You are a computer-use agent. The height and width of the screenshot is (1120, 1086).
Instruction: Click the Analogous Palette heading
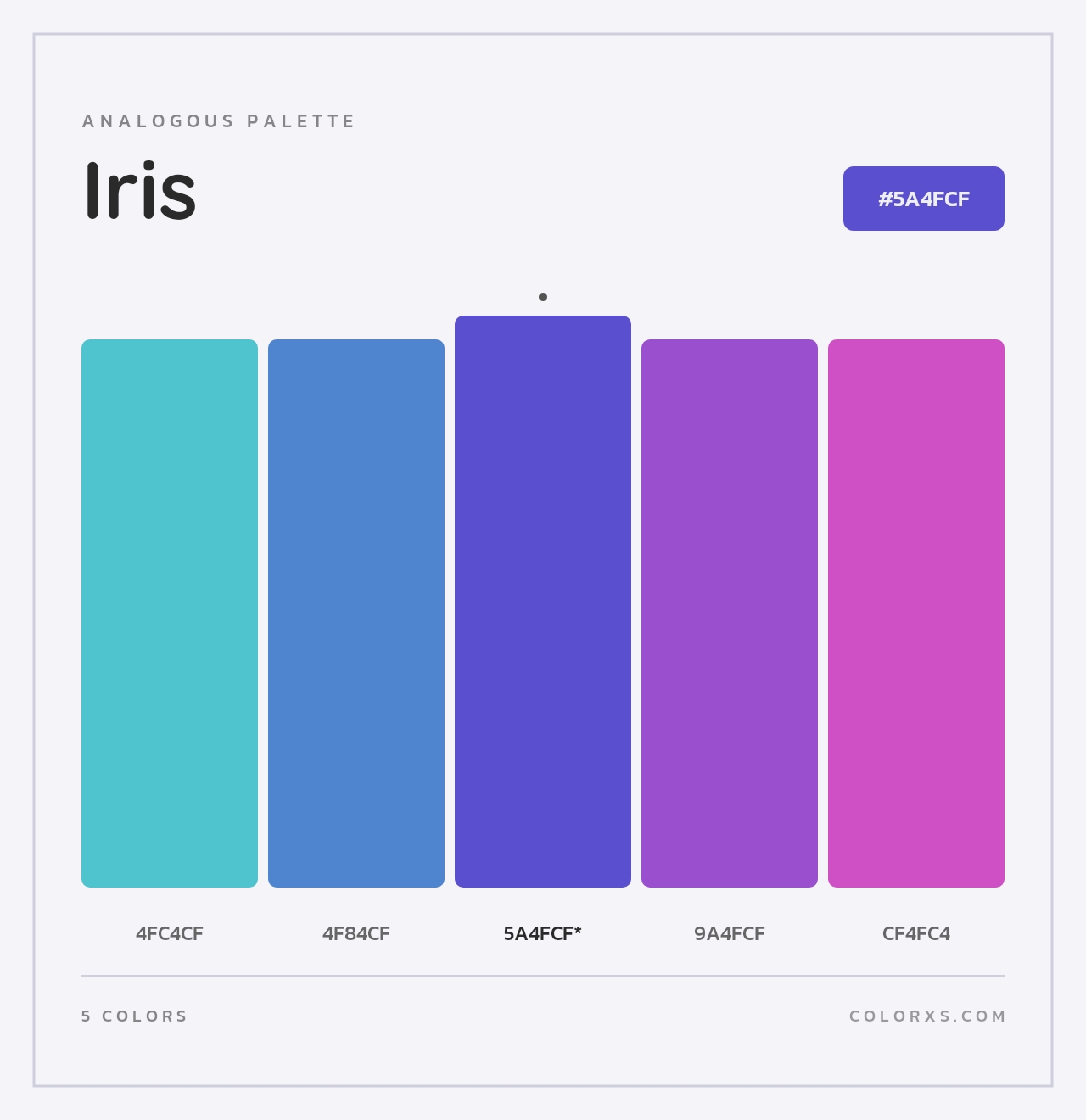point(219,121)
